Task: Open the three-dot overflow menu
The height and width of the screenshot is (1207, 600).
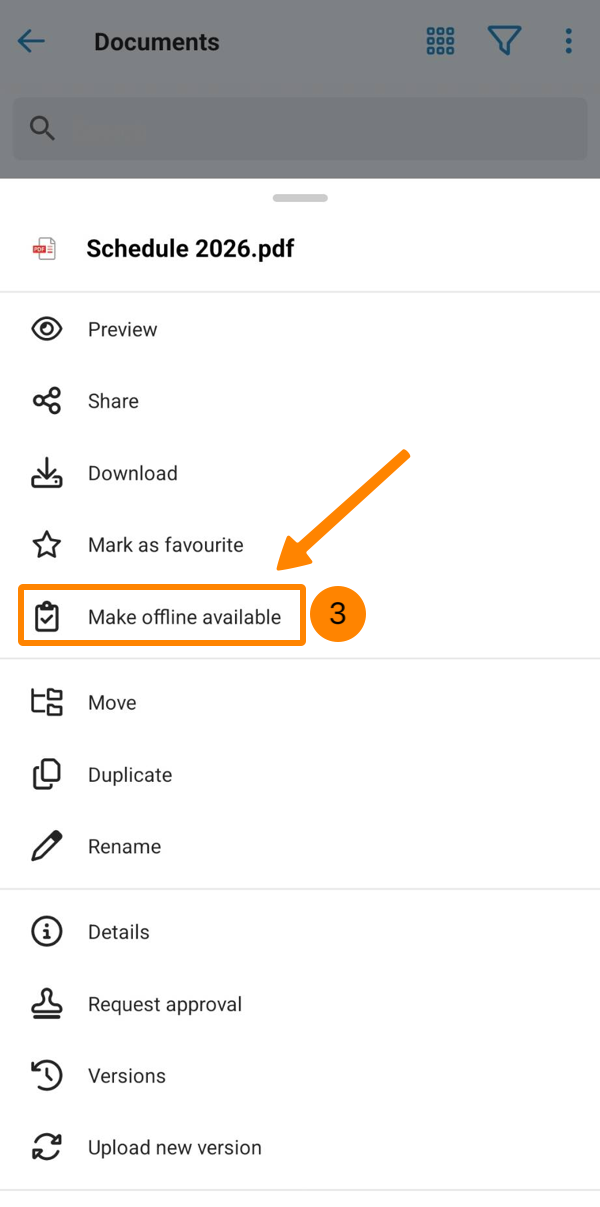Action: pyautogui.click(x=568, y=41)
